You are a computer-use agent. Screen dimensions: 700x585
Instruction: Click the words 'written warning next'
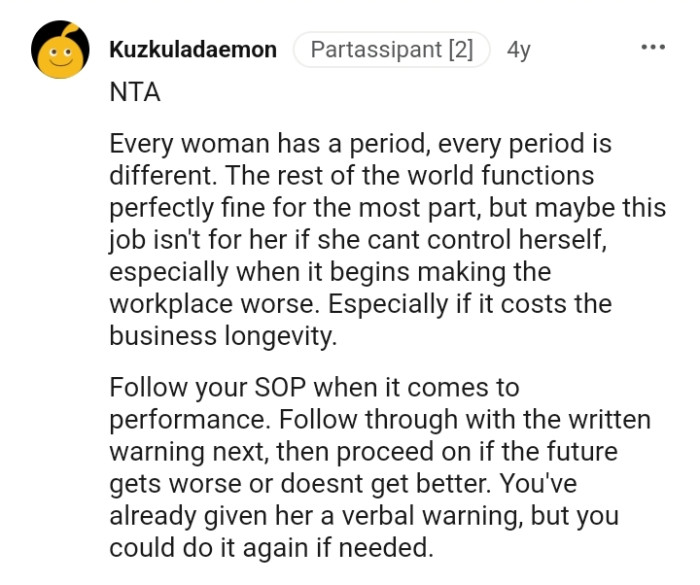(380, 435)
